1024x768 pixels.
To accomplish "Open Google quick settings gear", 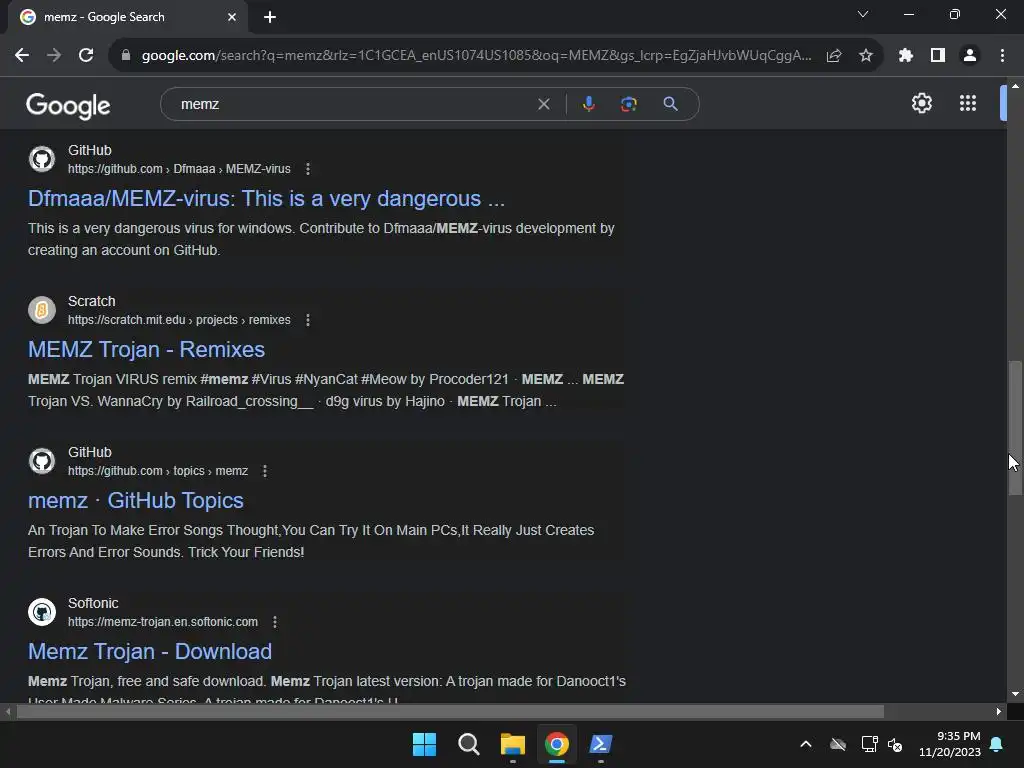I will (921, 103).
